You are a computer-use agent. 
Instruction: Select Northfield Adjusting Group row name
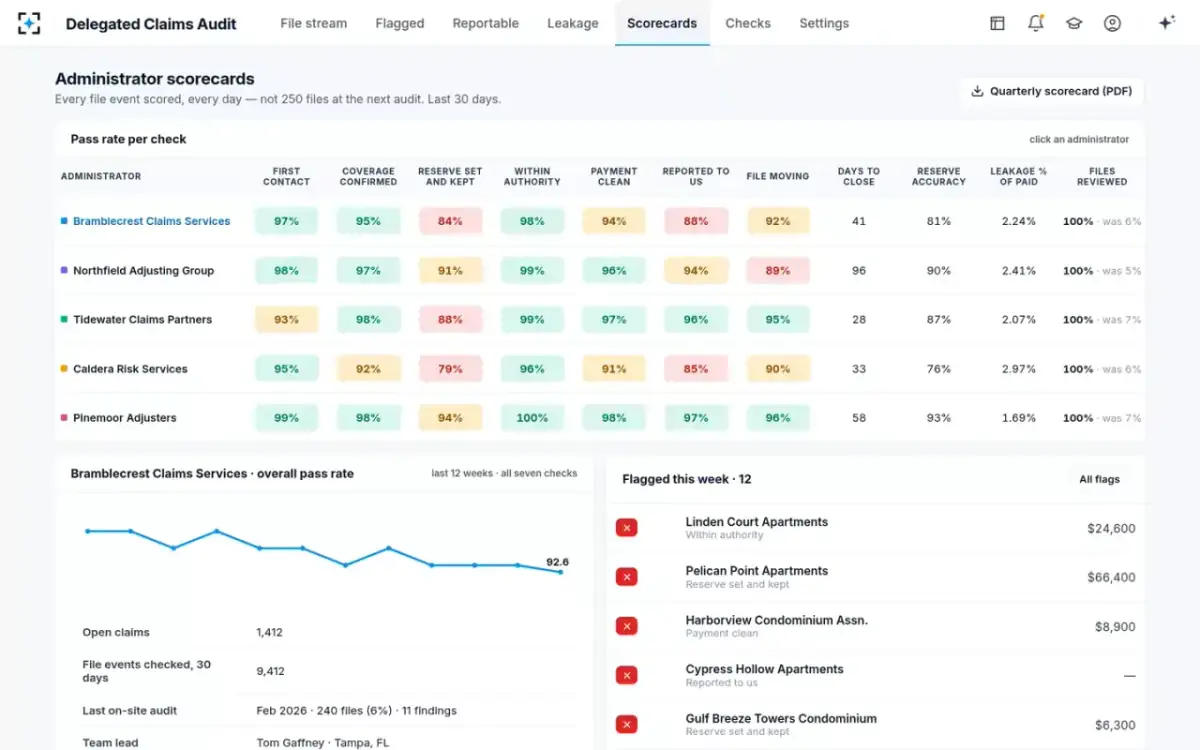click(143, 270)
